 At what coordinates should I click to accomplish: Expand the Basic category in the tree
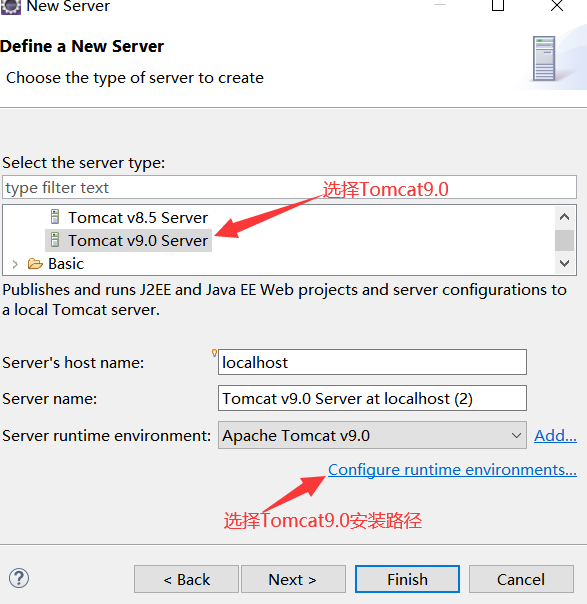[15, 264]
